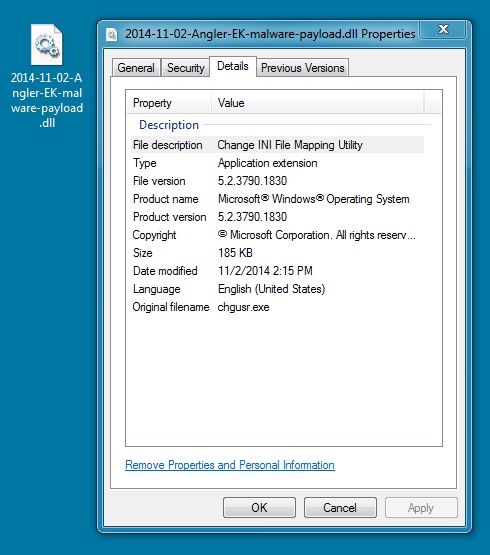Image resolution: width=490 pixels, height=555 pixels.
Task: Switch to the General tab
Action: pyautogui.click(x=136, y=68)
